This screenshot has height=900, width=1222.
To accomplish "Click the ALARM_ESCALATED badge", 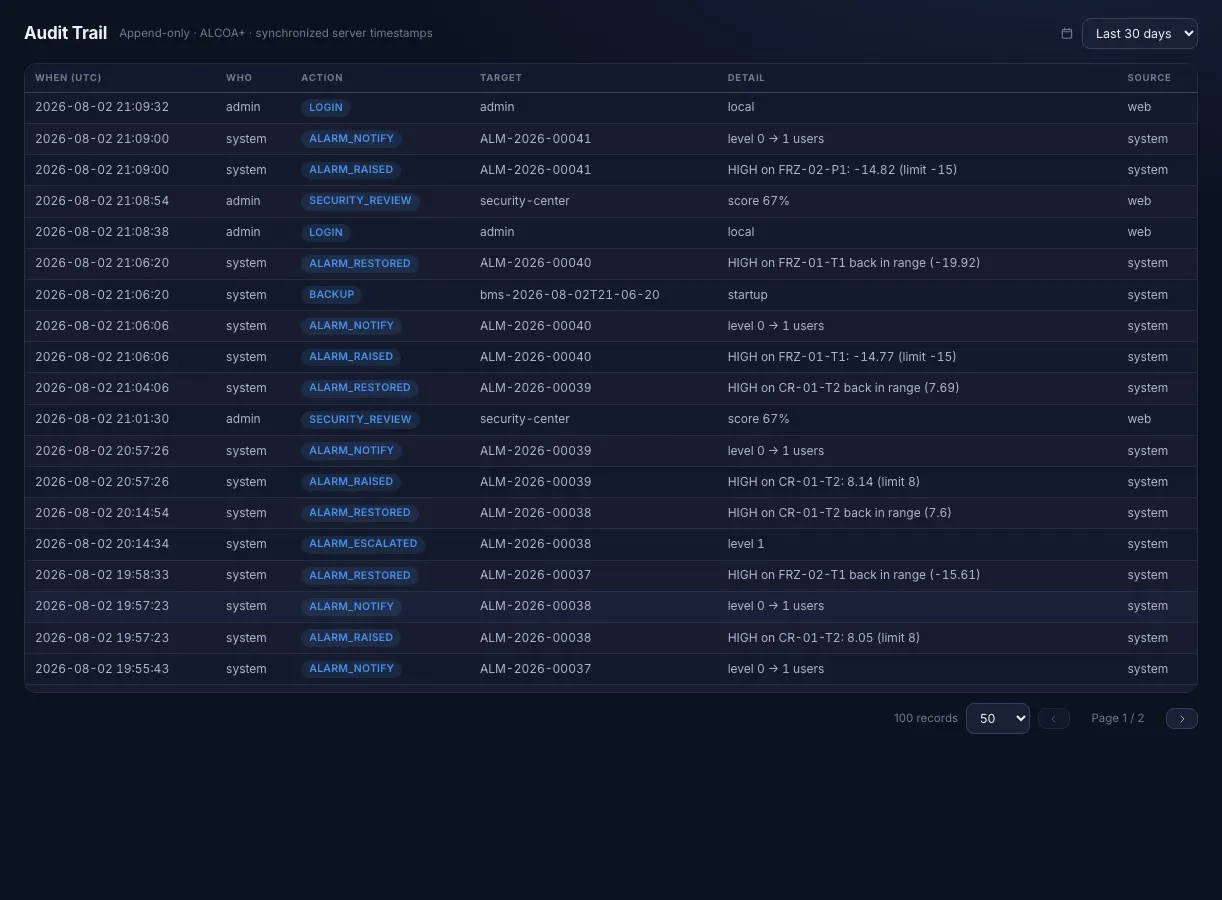I will [x=363, y=544].
